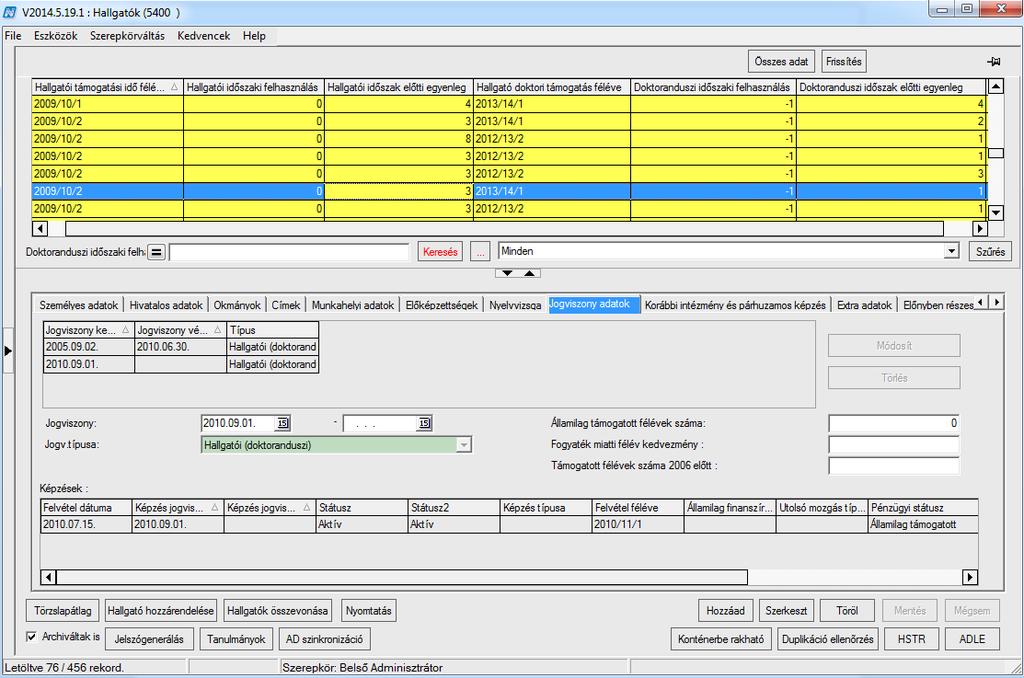Expand the left side panel arrow
Image resolution: width=1024 pixels, height=678 pixels.
[x=8, y=351]
